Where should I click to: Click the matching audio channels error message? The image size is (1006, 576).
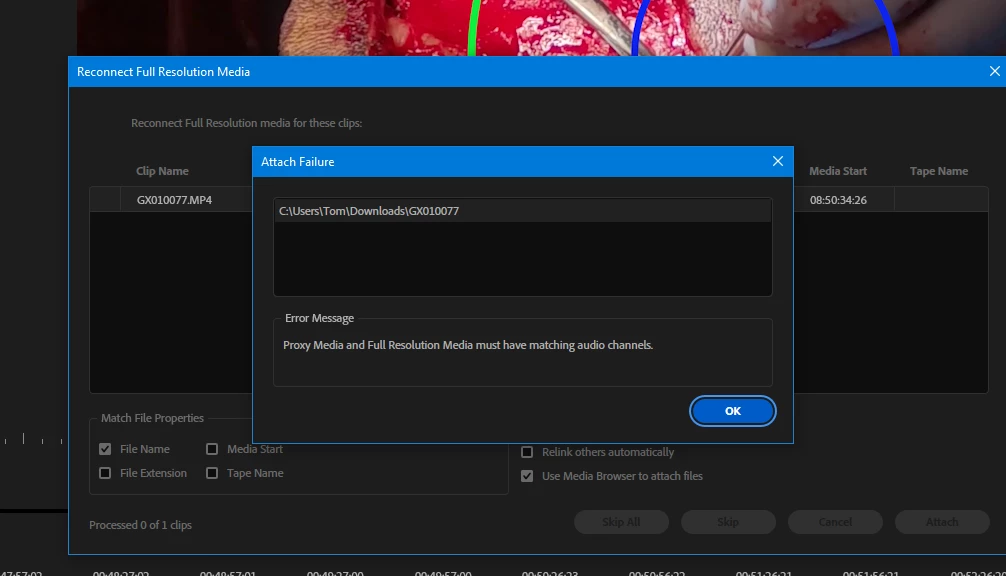tap(468, 345)
